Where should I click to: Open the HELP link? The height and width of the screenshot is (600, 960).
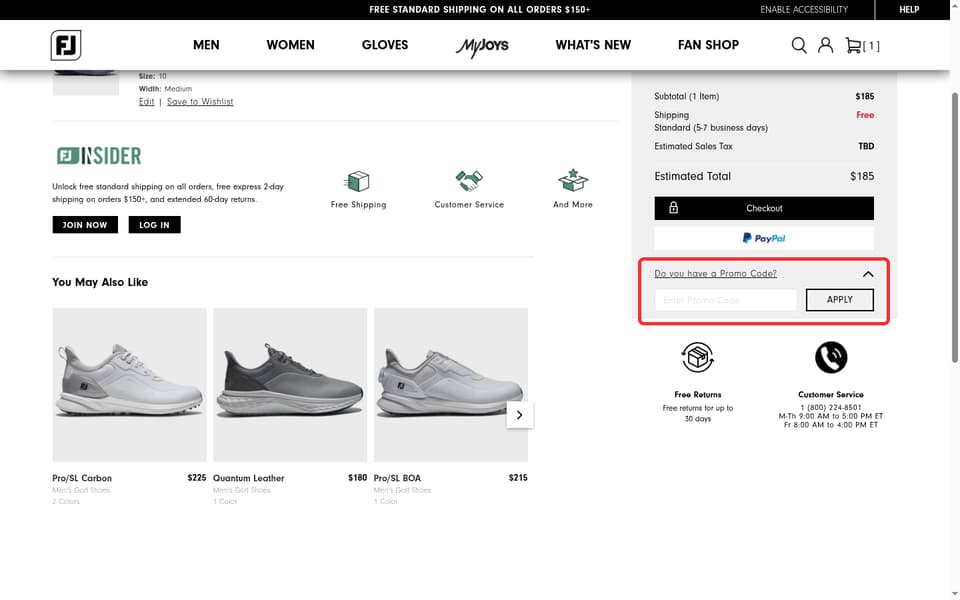pyautogui.click(x=909, y=10)
